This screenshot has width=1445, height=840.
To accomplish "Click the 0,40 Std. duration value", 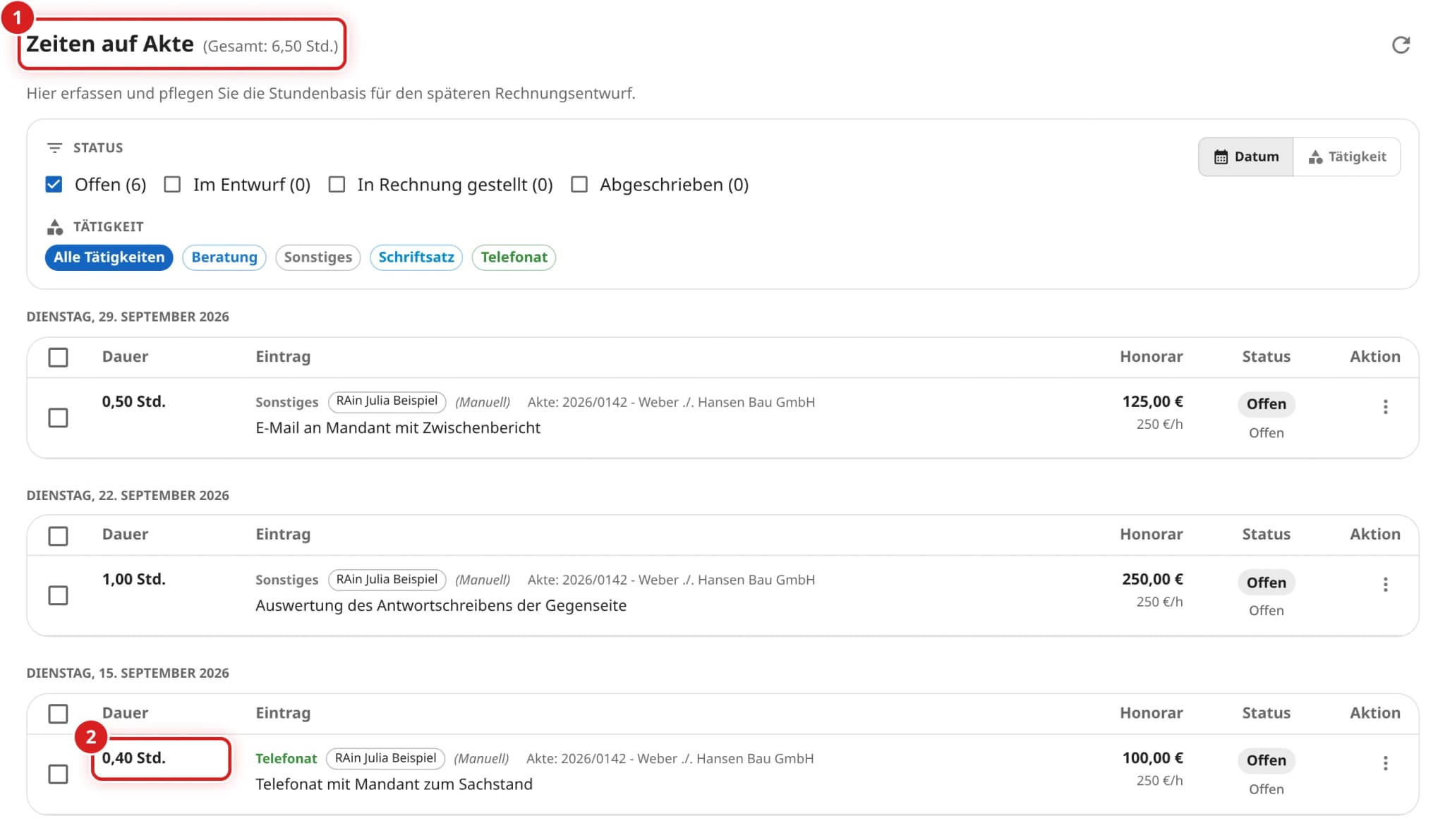I will [134, 757].
